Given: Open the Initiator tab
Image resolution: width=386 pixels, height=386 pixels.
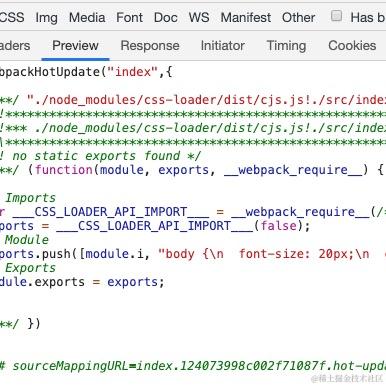Looking at the screenshot, I should [x=223, y=46].
